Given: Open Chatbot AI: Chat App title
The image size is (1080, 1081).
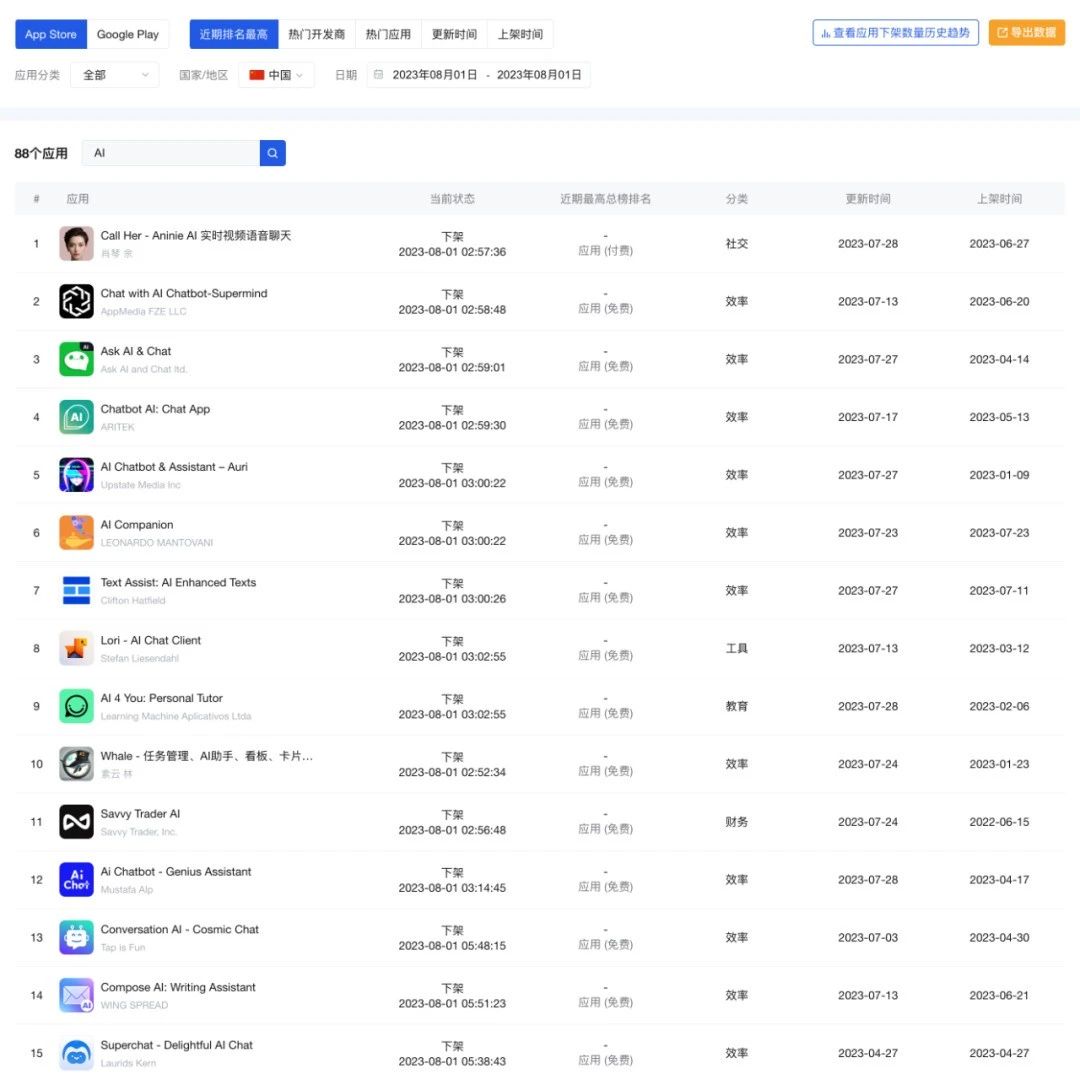Looking at the screenshot, I should click(x=155, y=409).
